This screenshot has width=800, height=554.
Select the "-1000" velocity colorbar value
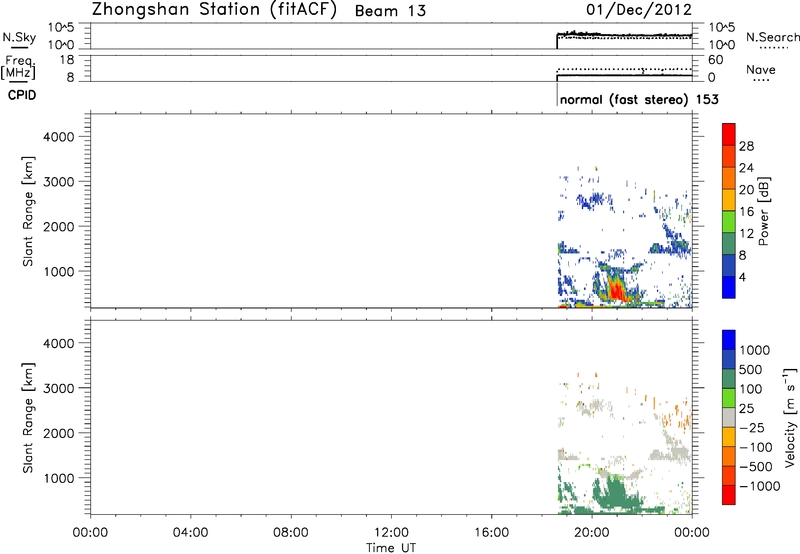tap(760, 486)
